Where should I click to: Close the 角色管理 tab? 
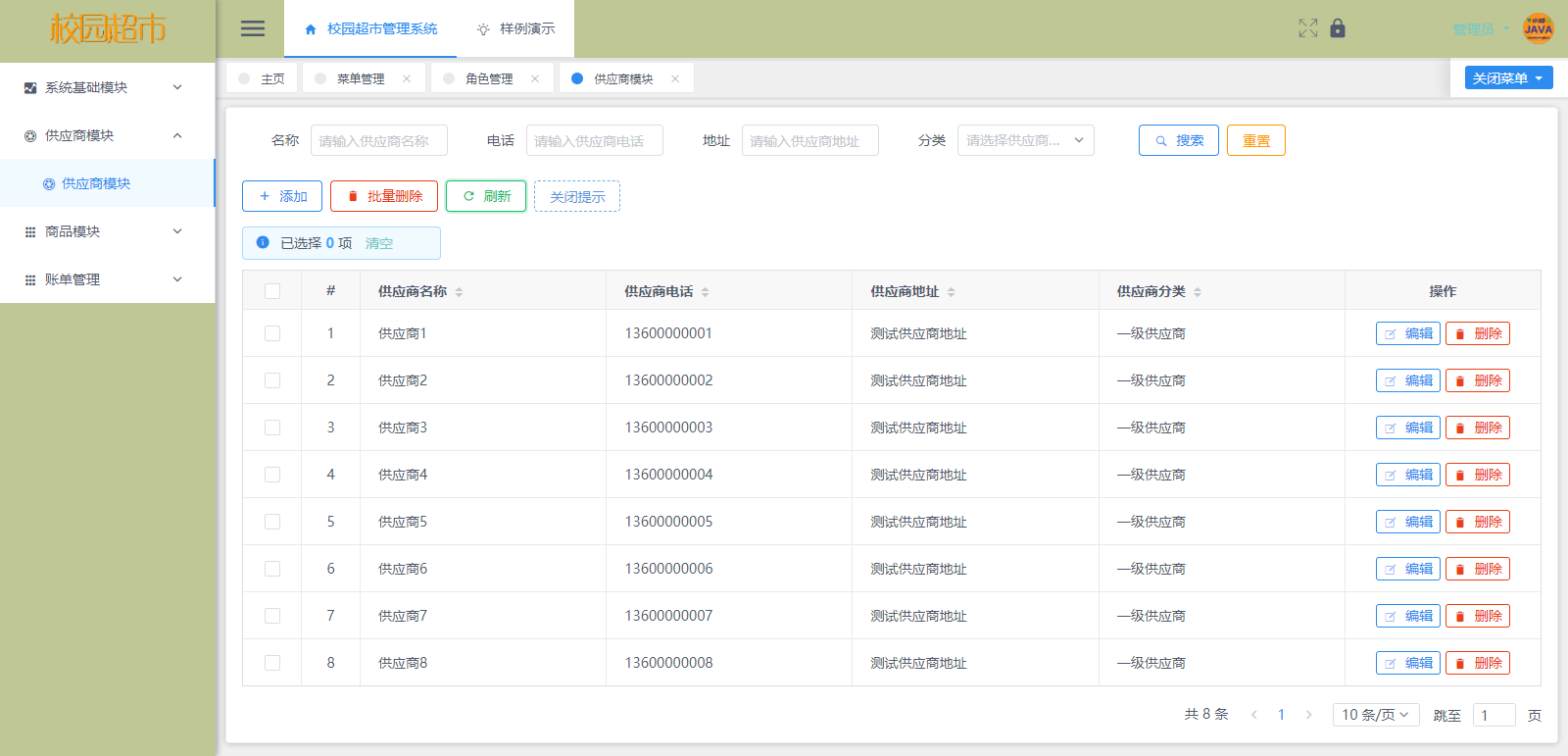(535, 78)
